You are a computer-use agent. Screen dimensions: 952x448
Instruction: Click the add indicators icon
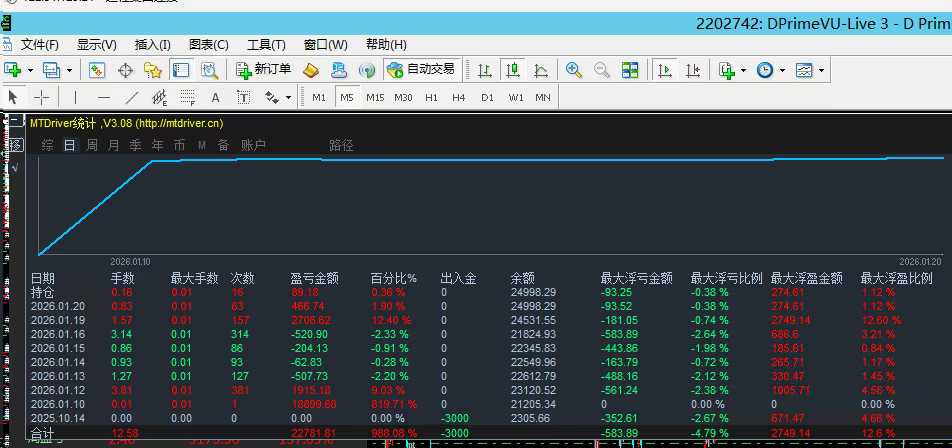coord(727,70)
